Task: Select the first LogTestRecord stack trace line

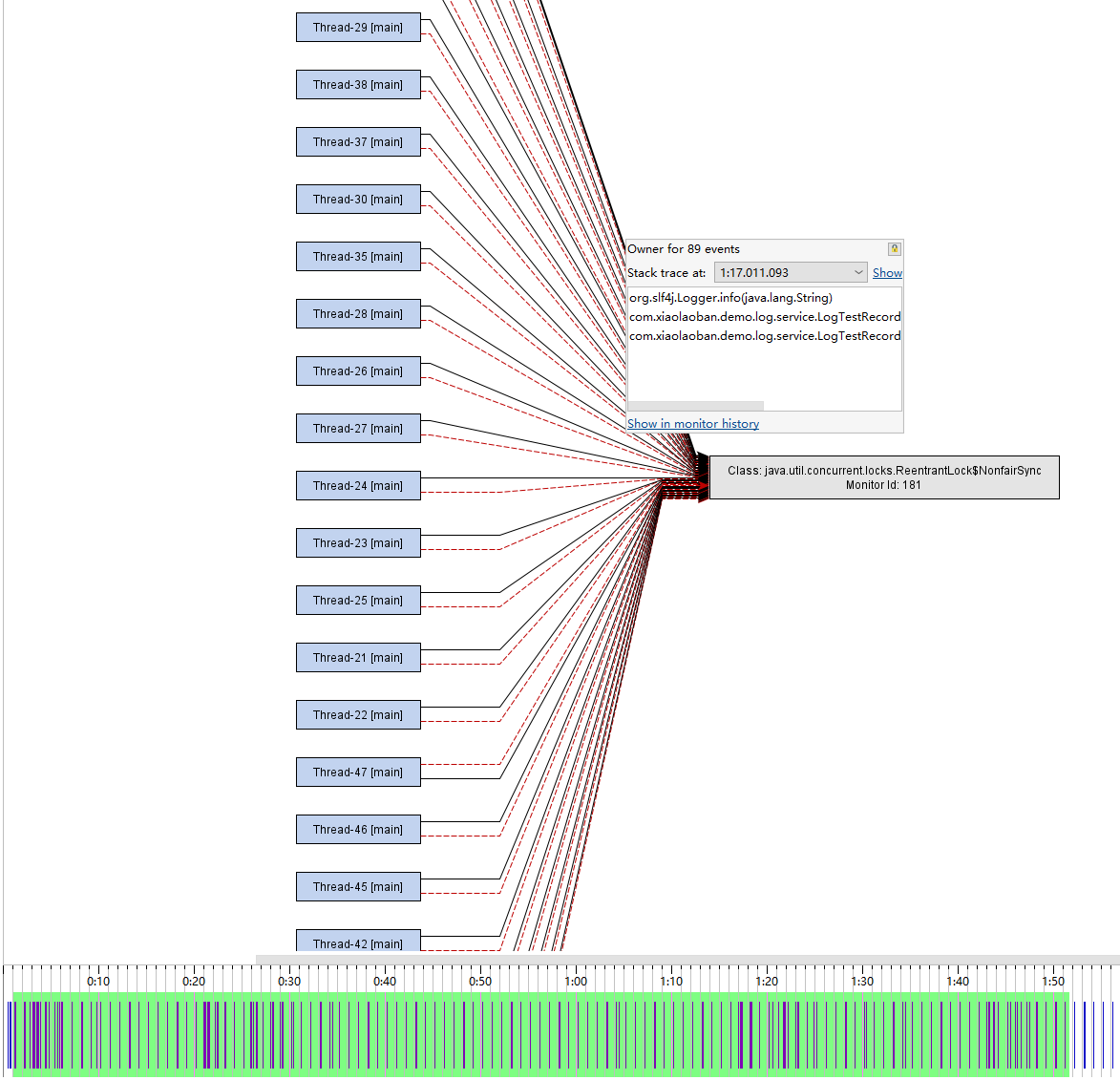Action: (x=764, y=316)
